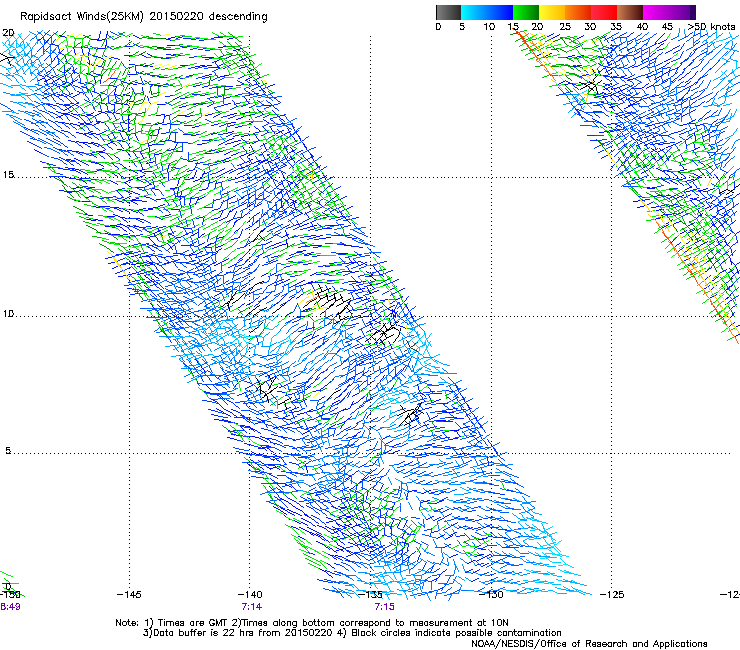Click the longitude label '-145'
Viewport: 740px width, 650px height.
pos(129,594)
